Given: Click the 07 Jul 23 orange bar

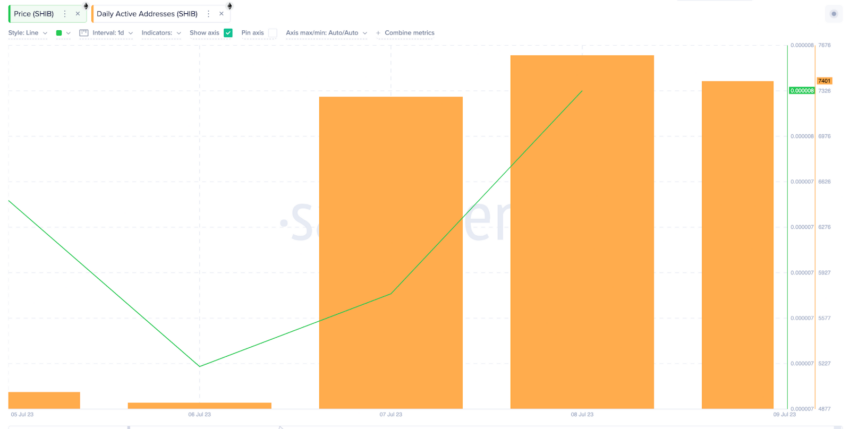Looking at the screenshot, I should pos(390,253).
